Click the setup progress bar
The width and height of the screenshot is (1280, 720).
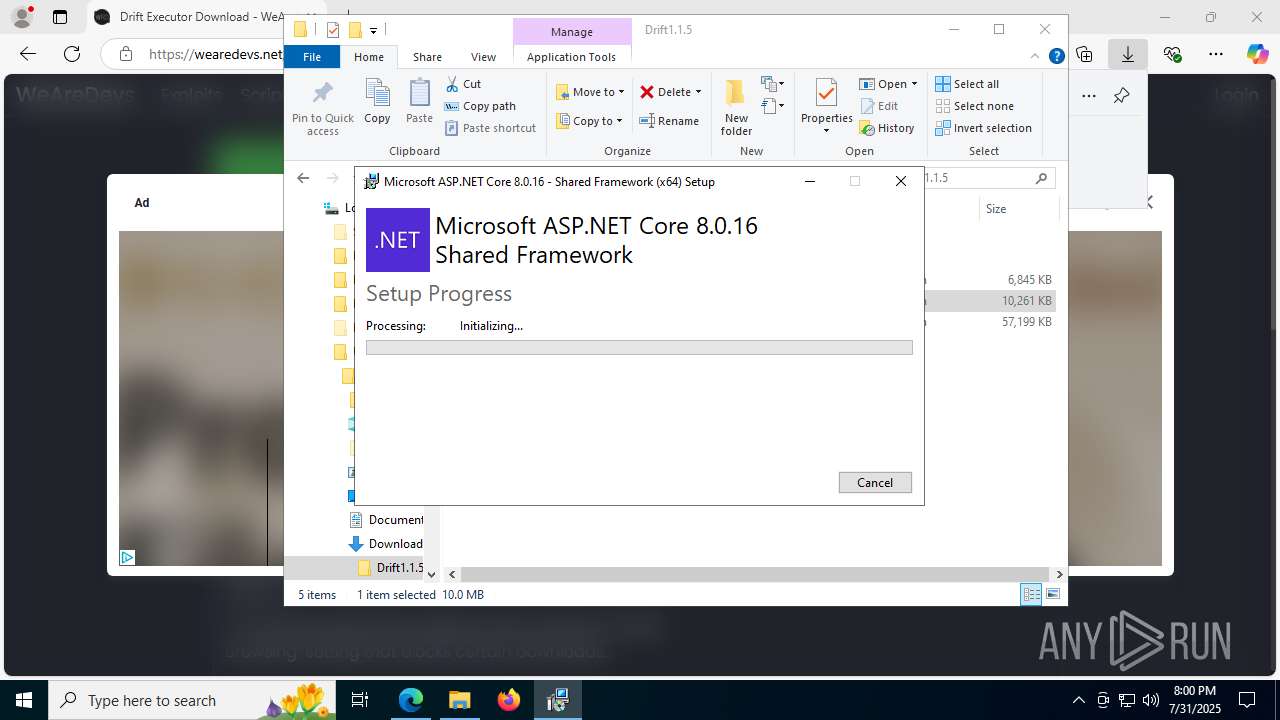point(639,348)
